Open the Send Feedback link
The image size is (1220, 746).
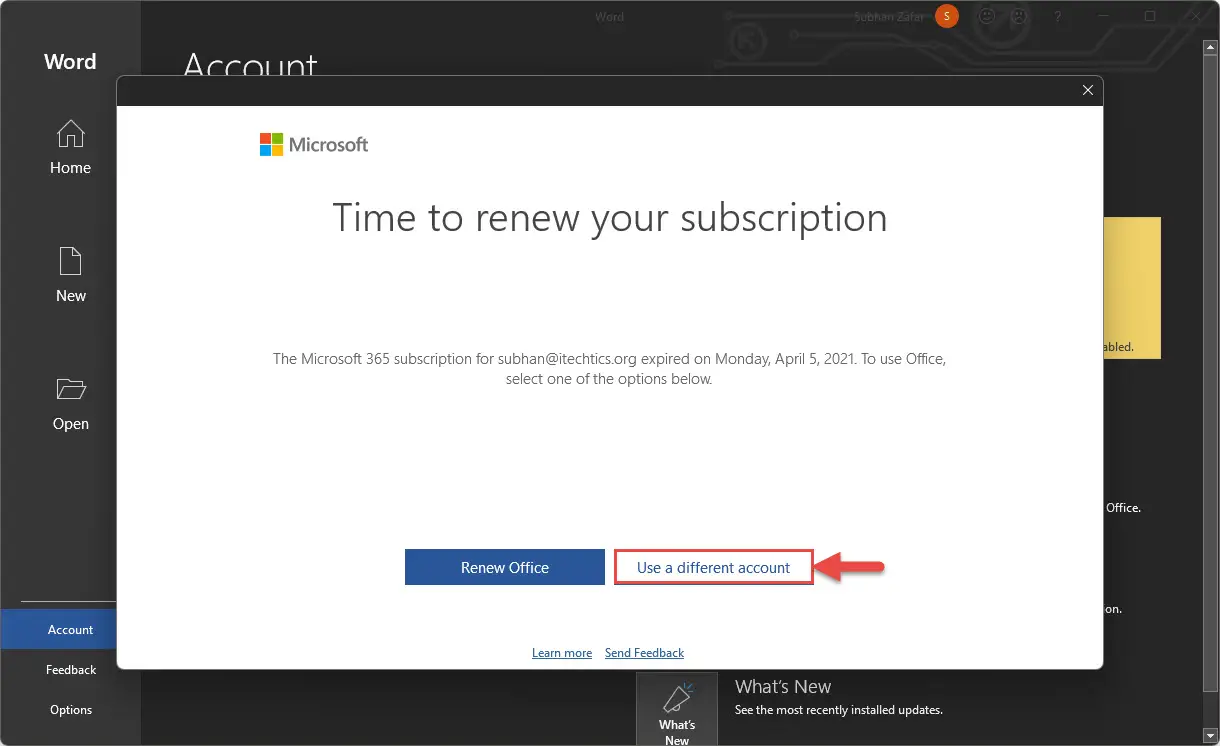click(644, 653)
